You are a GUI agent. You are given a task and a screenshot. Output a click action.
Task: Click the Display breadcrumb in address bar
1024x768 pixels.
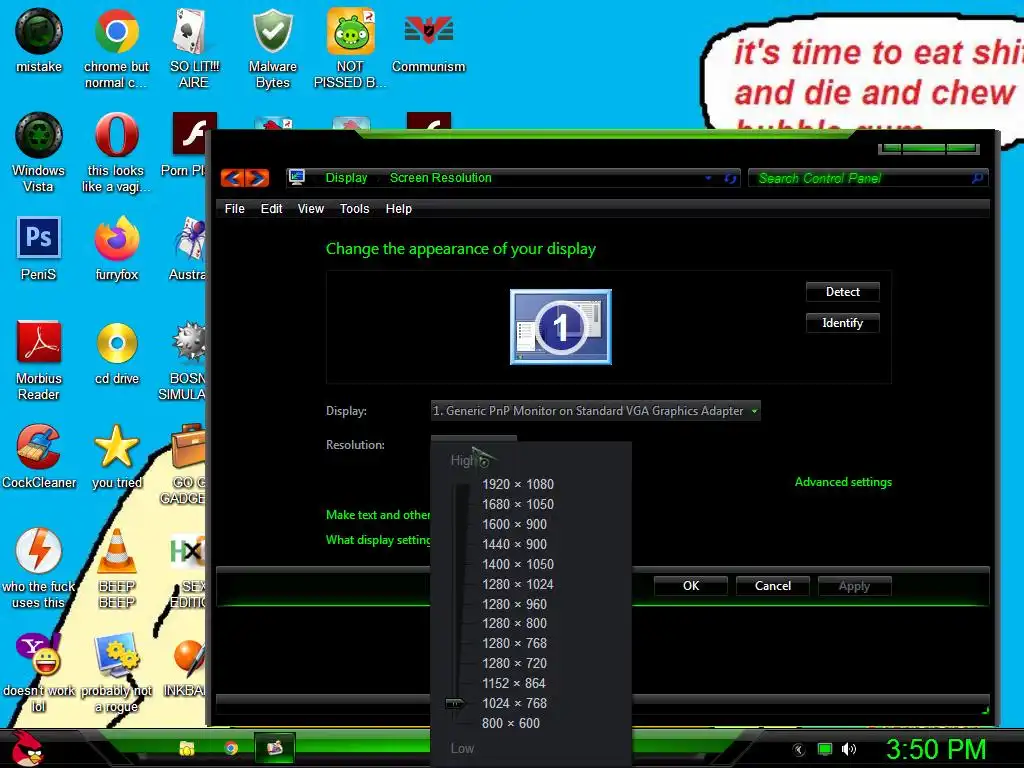tap(346, 178)
